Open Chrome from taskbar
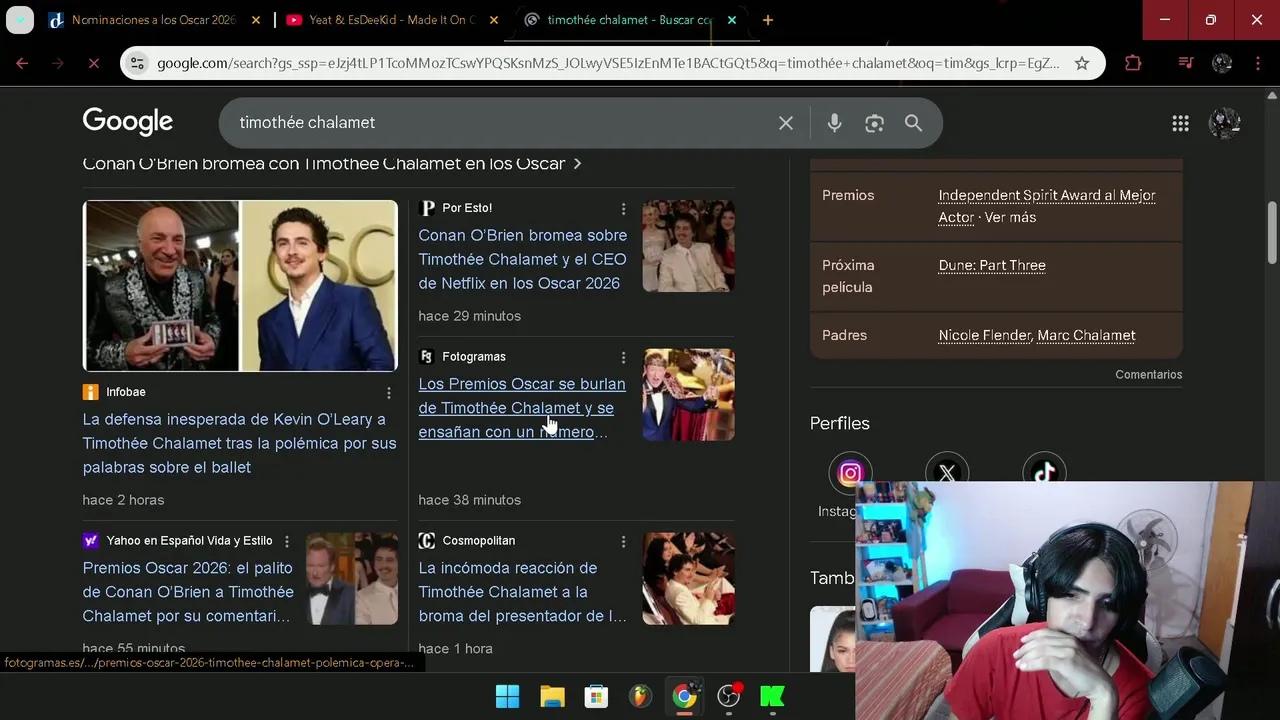The width and height of the screenshot is (1280, 720). [684, 696]
